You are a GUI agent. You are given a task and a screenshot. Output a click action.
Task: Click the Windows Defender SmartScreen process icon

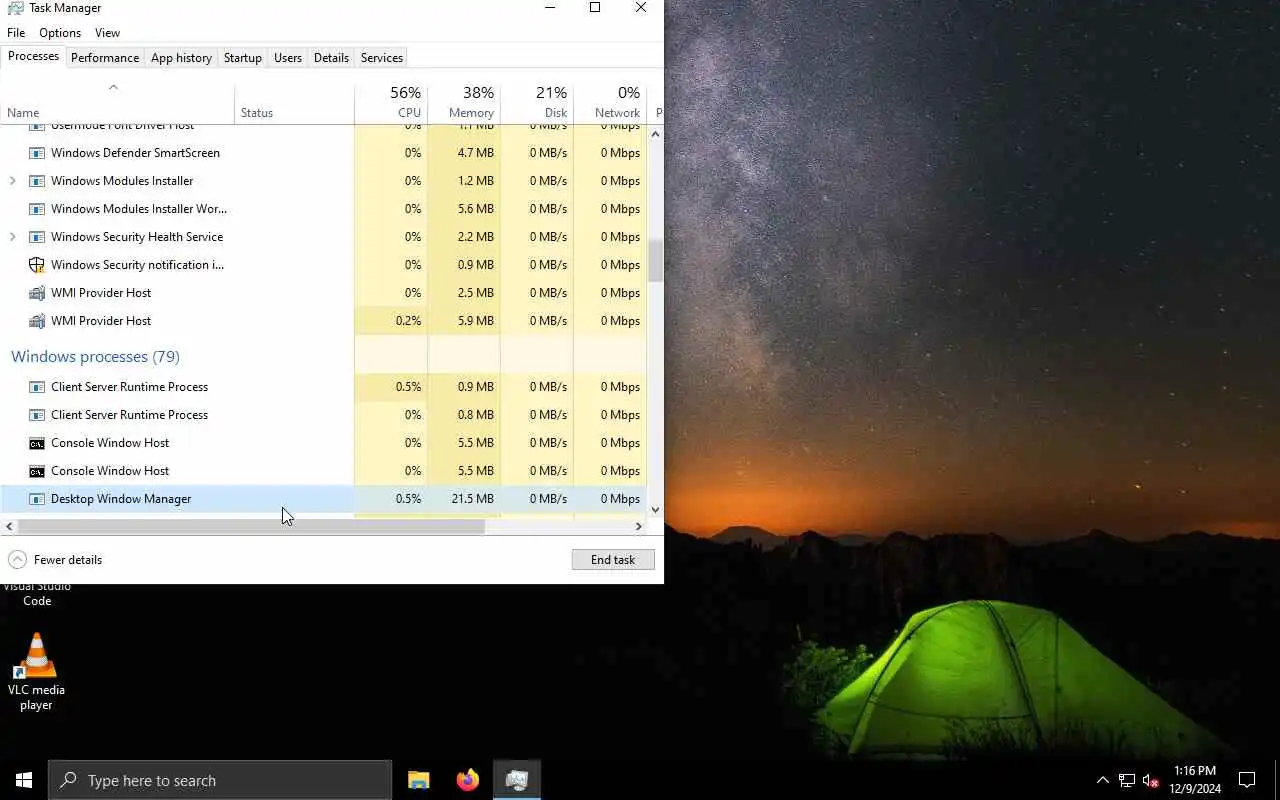click(37, 153)
